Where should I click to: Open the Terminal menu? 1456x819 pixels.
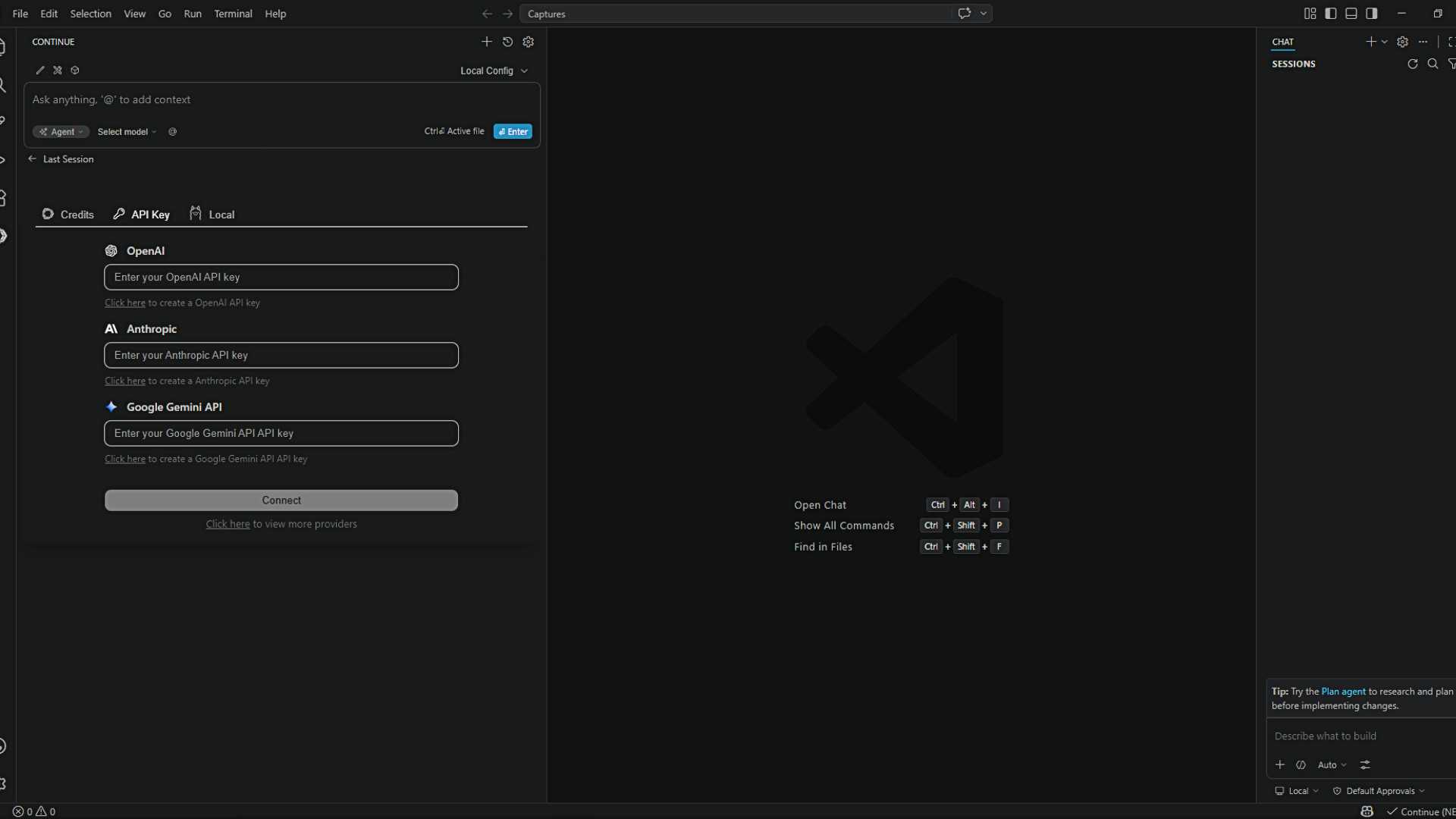pyautogui.click(x=233, y=14)
